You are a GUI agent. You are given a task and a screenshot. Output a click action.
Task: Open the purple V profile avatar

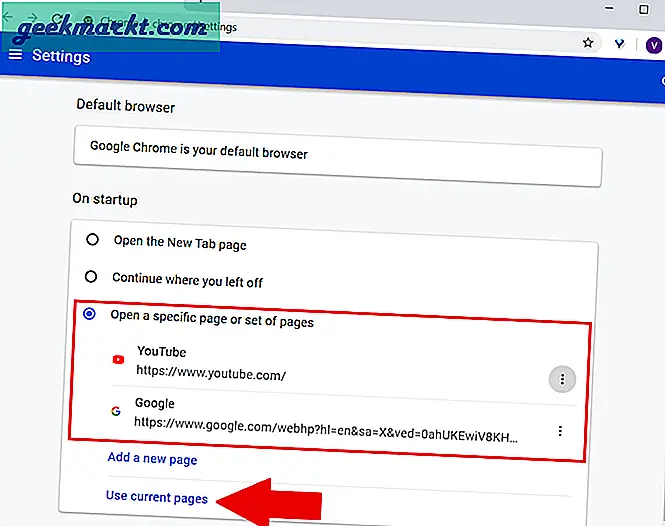[x=654, y=45]
